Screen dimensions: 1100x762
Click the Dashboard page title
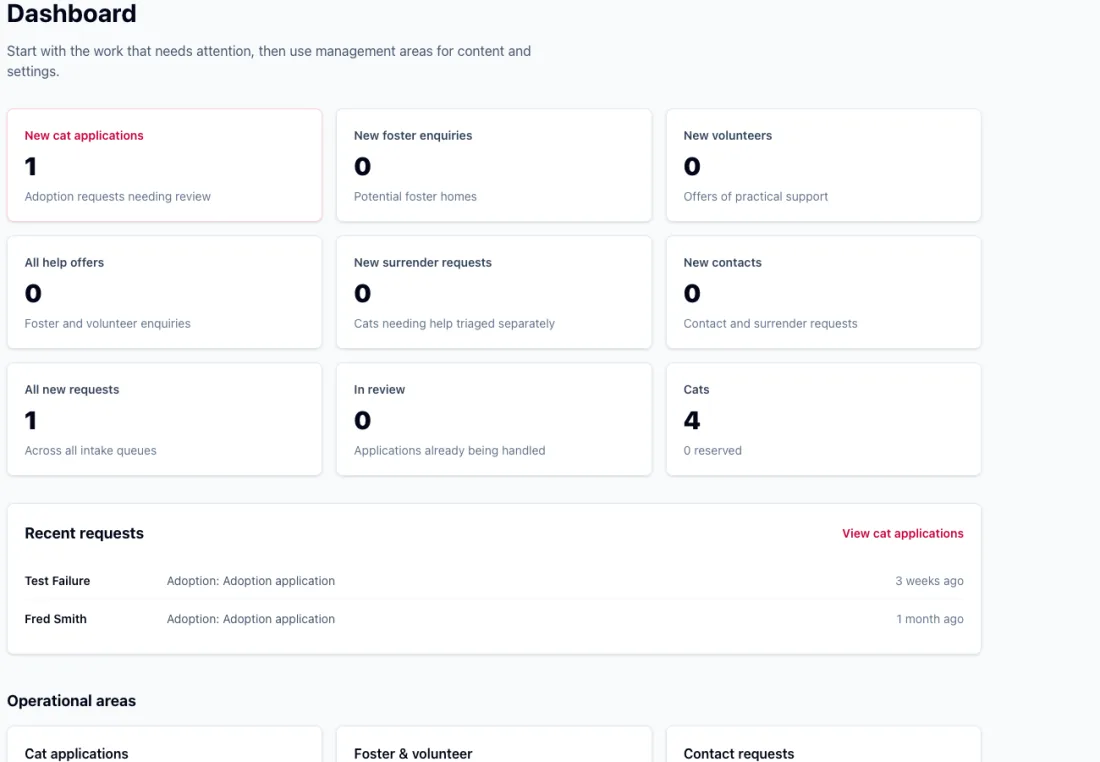(x=72, y=13)
